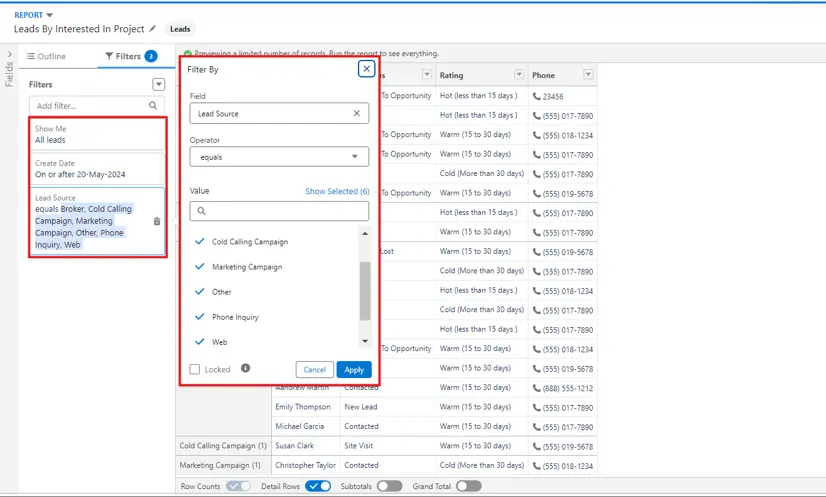Edit report name with the pencil icon
Image resolution: width=826 pixels, height=497 pixels.
tap(153, 28)
